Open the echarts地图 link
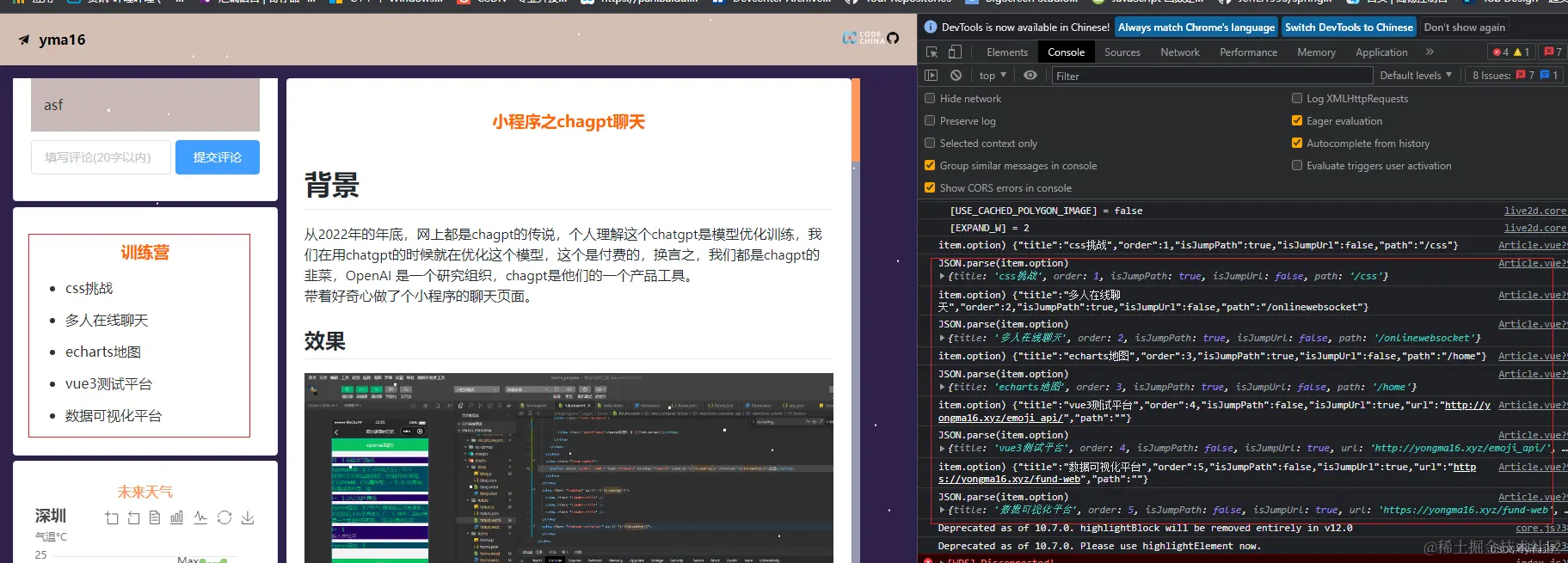The height and width of the screenshot is (563, 1568). tap(103, 352)
